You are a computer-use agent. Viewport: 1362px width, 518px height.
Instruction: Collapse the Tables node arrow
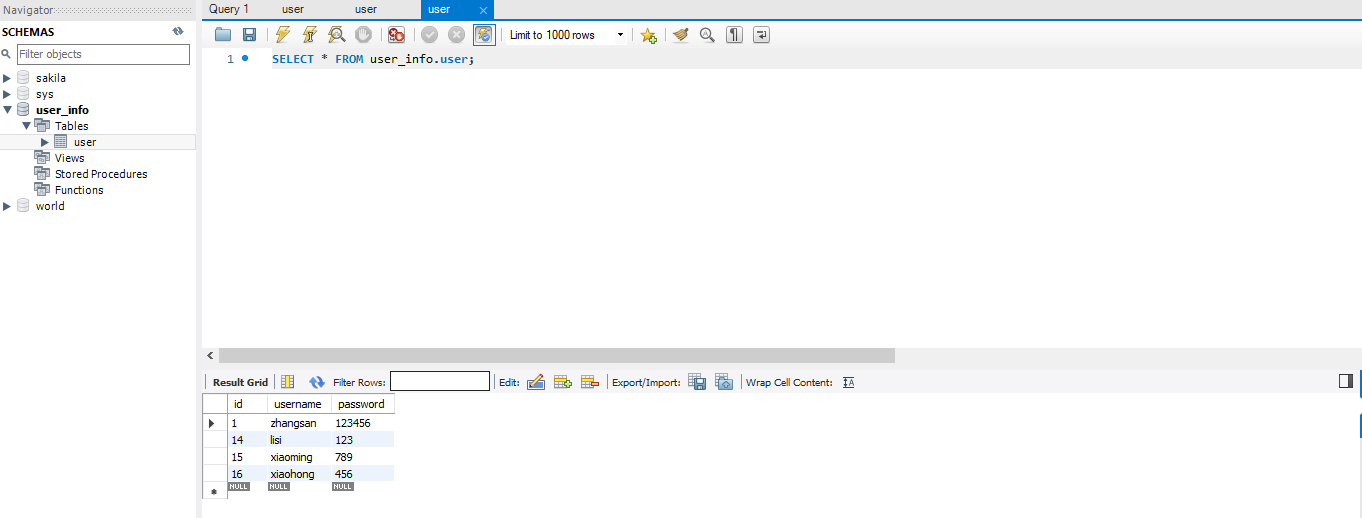(x=27, y=126)
